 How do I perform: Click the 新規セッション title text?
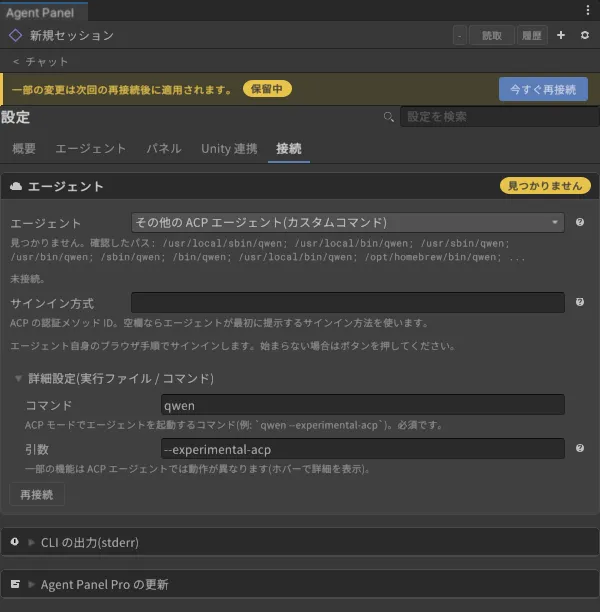click(x=72, y=36)
